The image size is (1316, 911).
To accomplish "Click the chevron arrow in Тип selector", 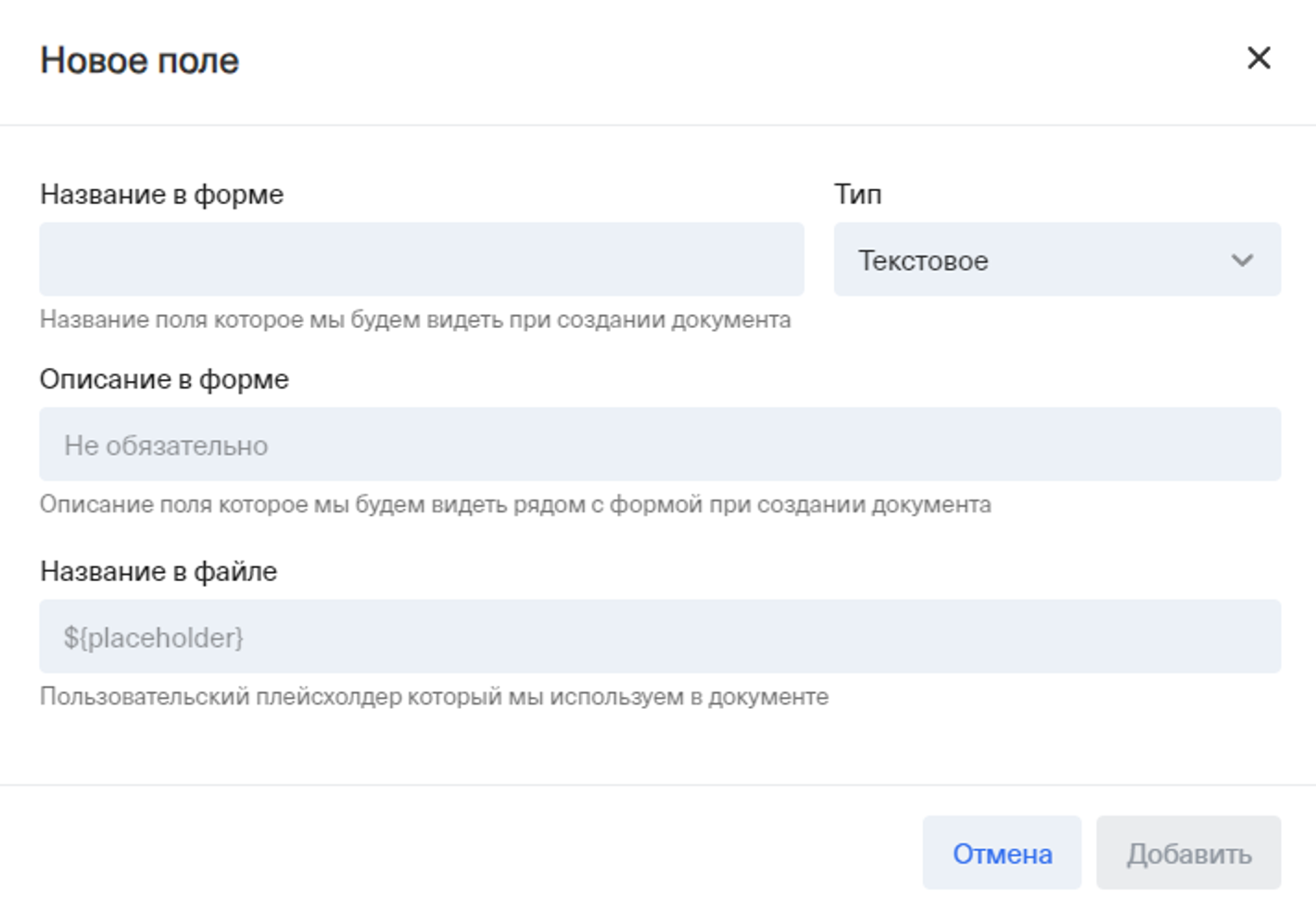I will point(1242,260).
